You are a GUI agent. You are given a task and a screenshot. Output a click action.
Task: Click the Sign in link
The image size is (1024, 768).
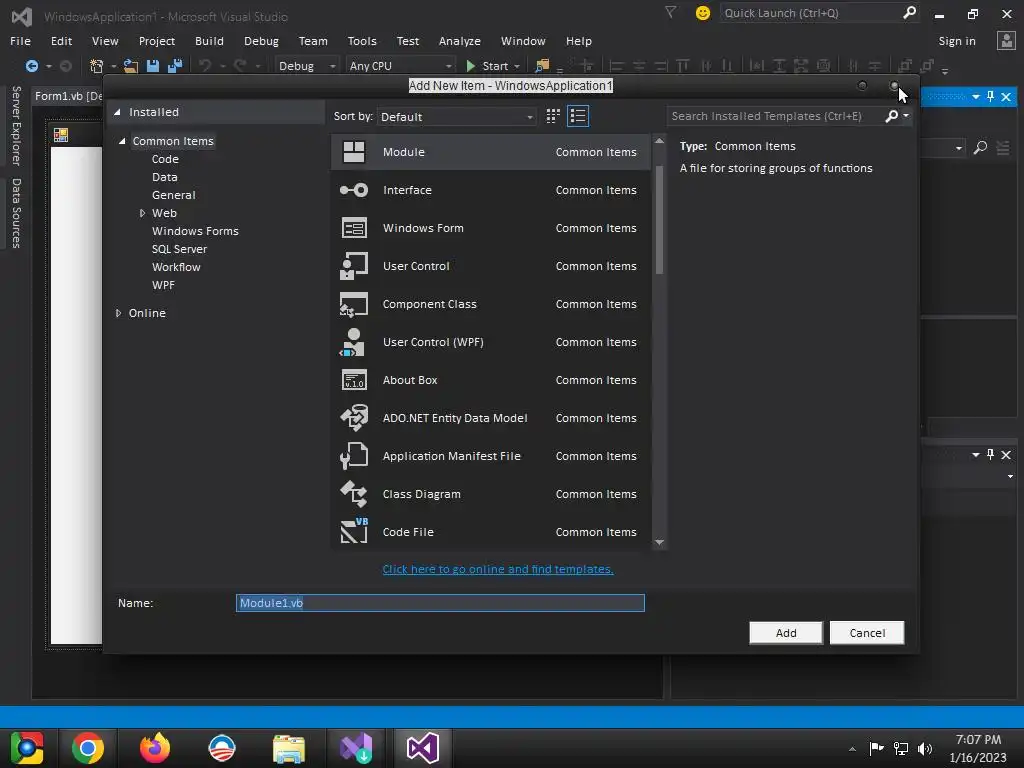click(957, 40)
